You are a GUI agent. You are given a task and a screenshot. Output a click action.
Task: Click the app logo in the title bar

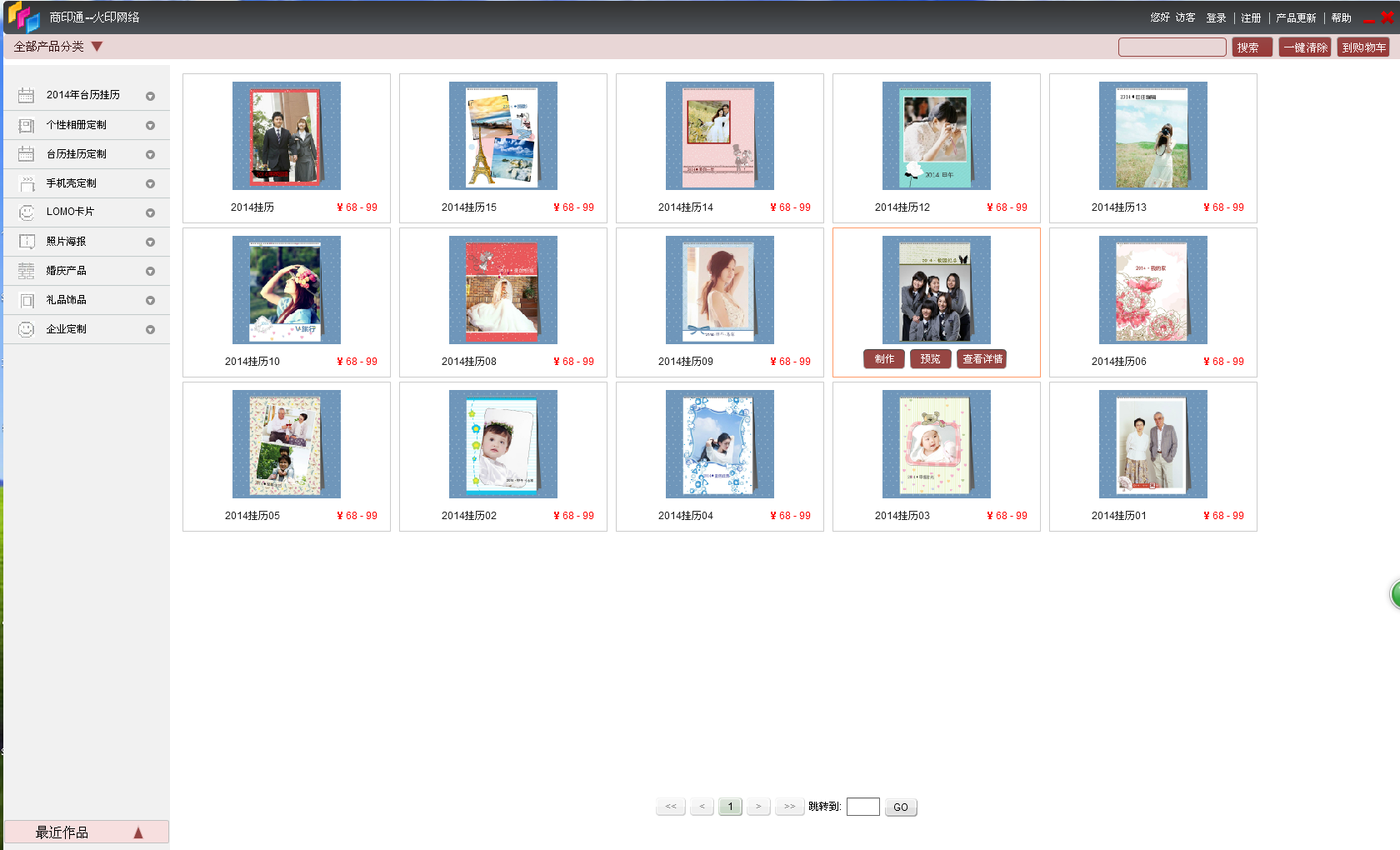23,17
